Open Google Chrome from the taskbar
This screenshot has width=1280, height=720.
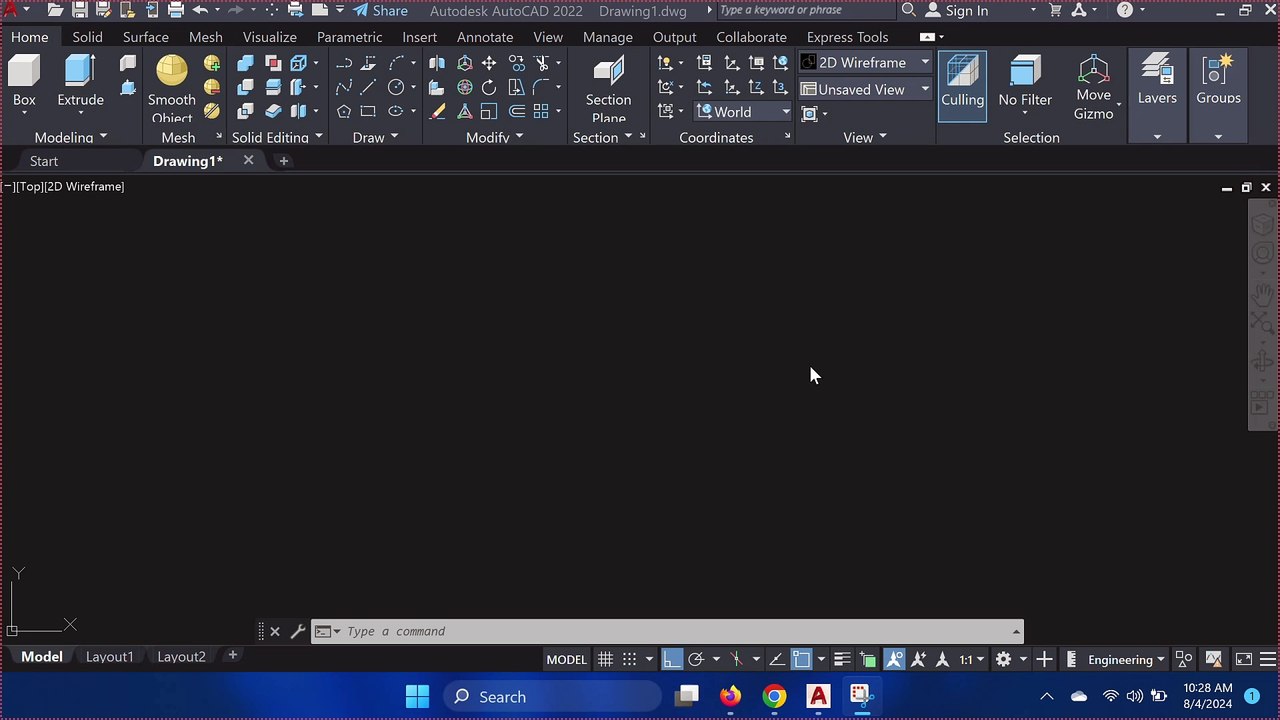coord(775,697)
